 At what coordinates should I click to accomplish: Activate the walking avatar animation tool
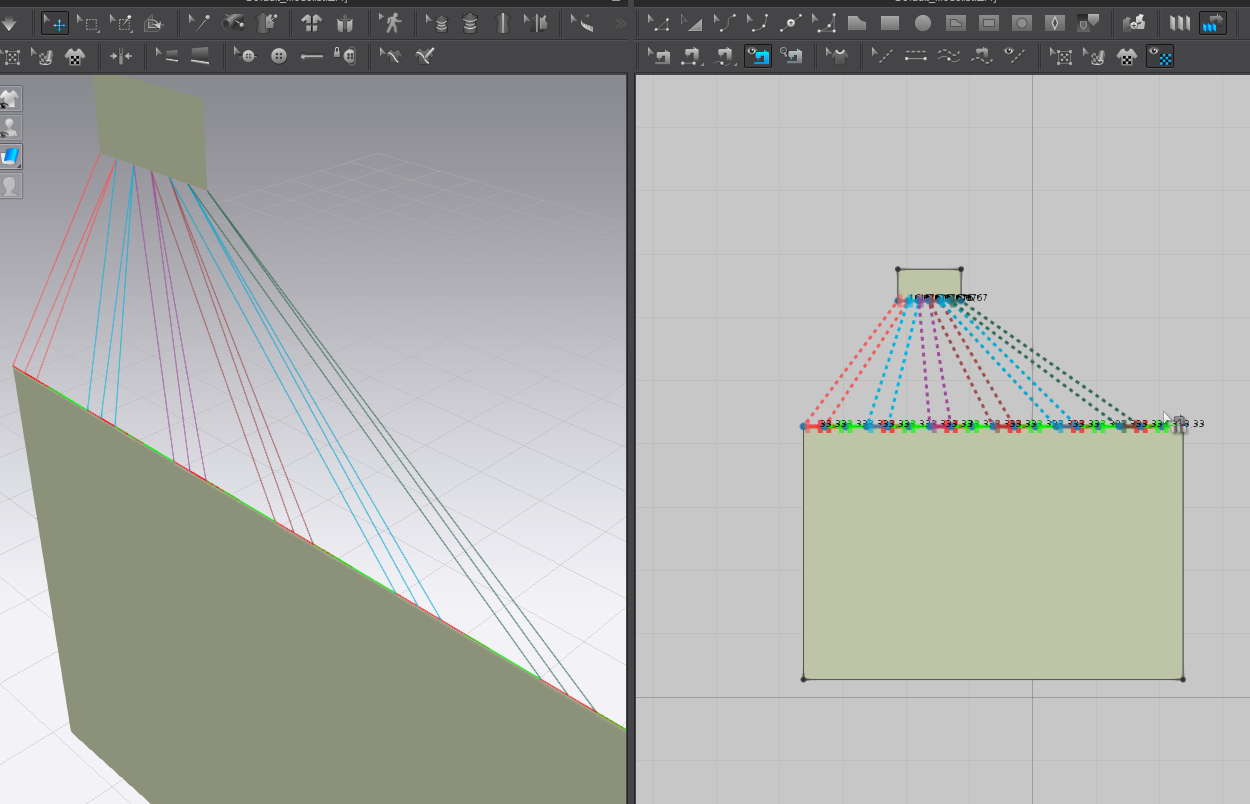coord(391,22)
